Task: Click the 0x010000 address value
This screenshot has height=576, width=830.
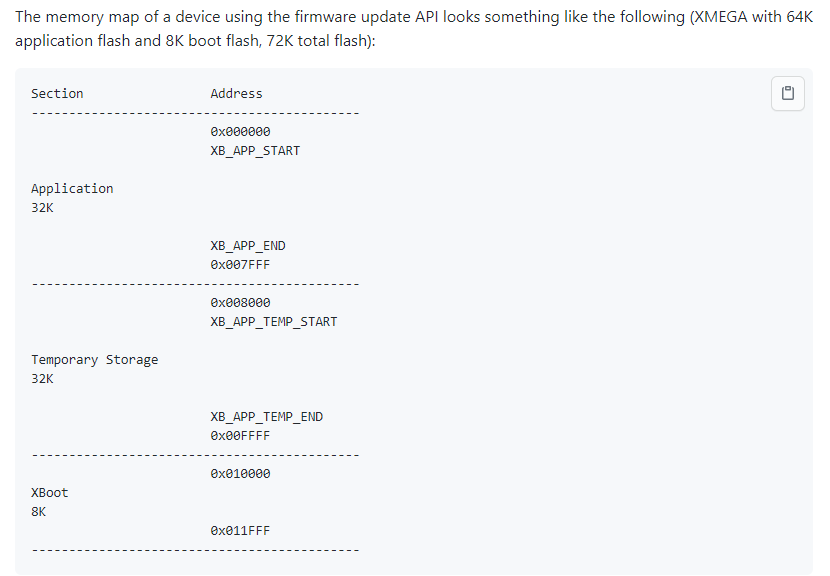Action: point(240,474)
